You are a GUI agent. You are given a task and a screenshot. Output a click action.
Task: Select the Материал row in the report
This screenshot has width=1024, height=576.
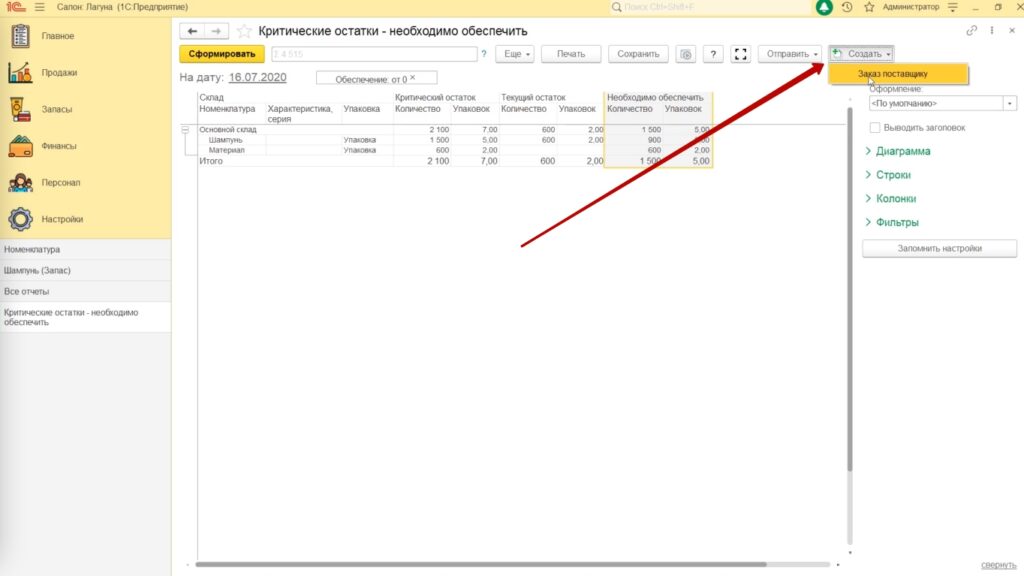pyautogui.click(x=227, y=150)
